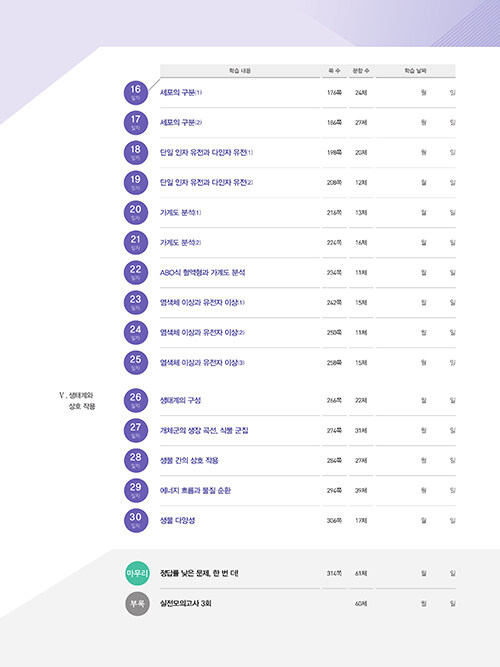Click the gray 부록 circle badge

[137, 604]
